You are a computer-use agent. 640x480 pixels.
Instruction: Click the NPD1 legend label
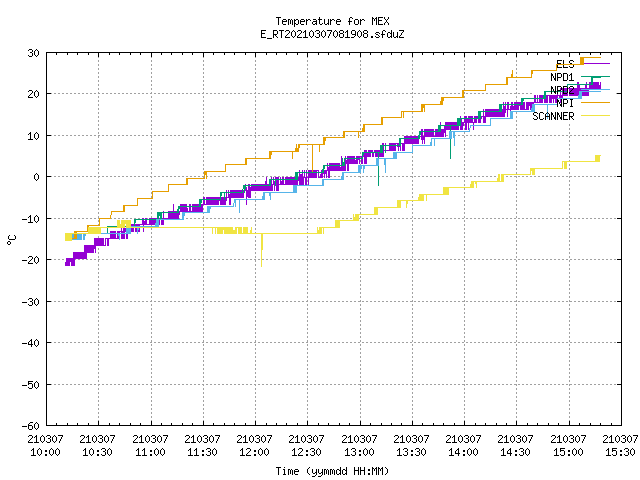coord(562,77)
